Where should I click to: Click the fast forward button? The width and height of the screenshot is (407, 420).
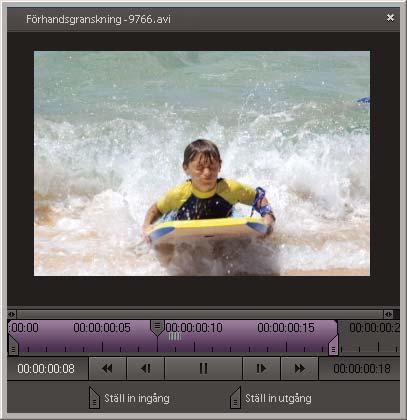300,368
